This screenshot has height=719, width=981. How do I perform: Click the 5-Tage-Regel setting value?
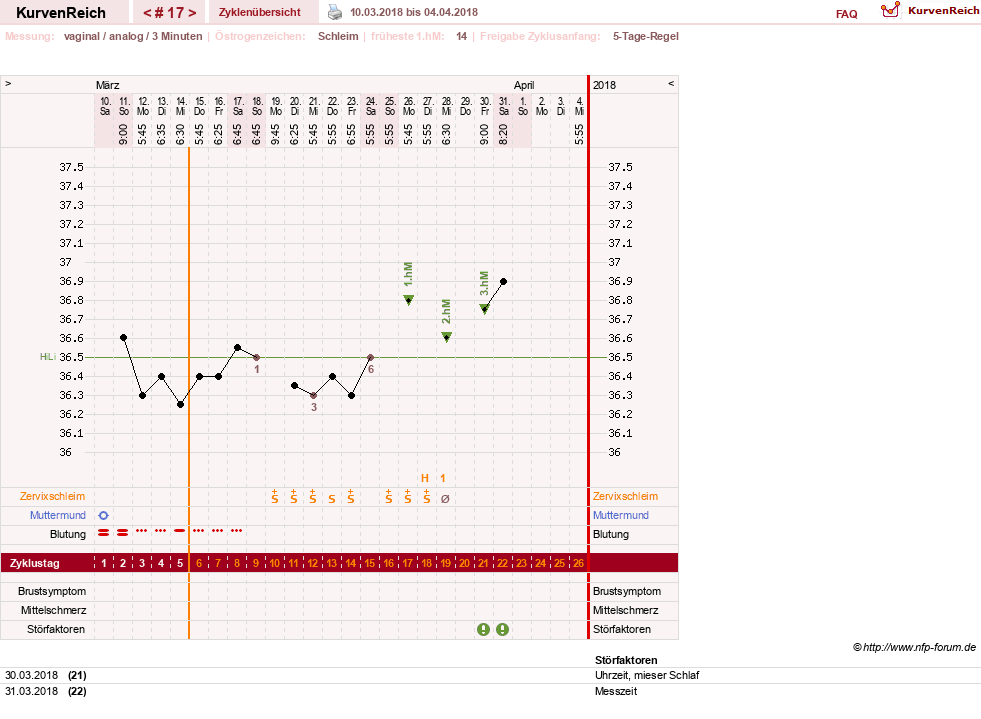point(646,36)
